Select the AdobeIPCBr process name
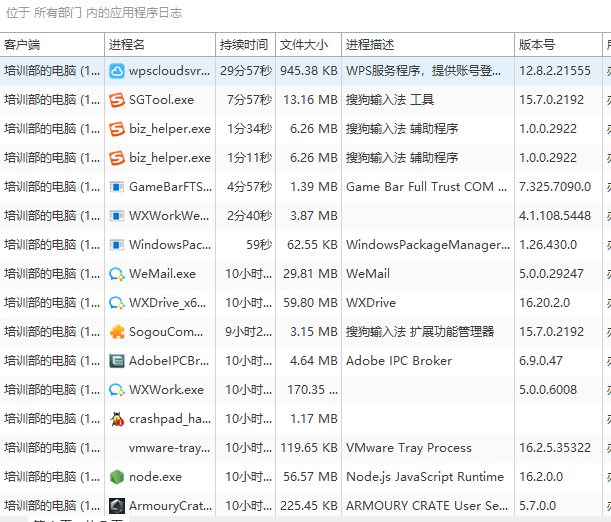This screenshot has width=611, height=522. (x=169, y=361)
